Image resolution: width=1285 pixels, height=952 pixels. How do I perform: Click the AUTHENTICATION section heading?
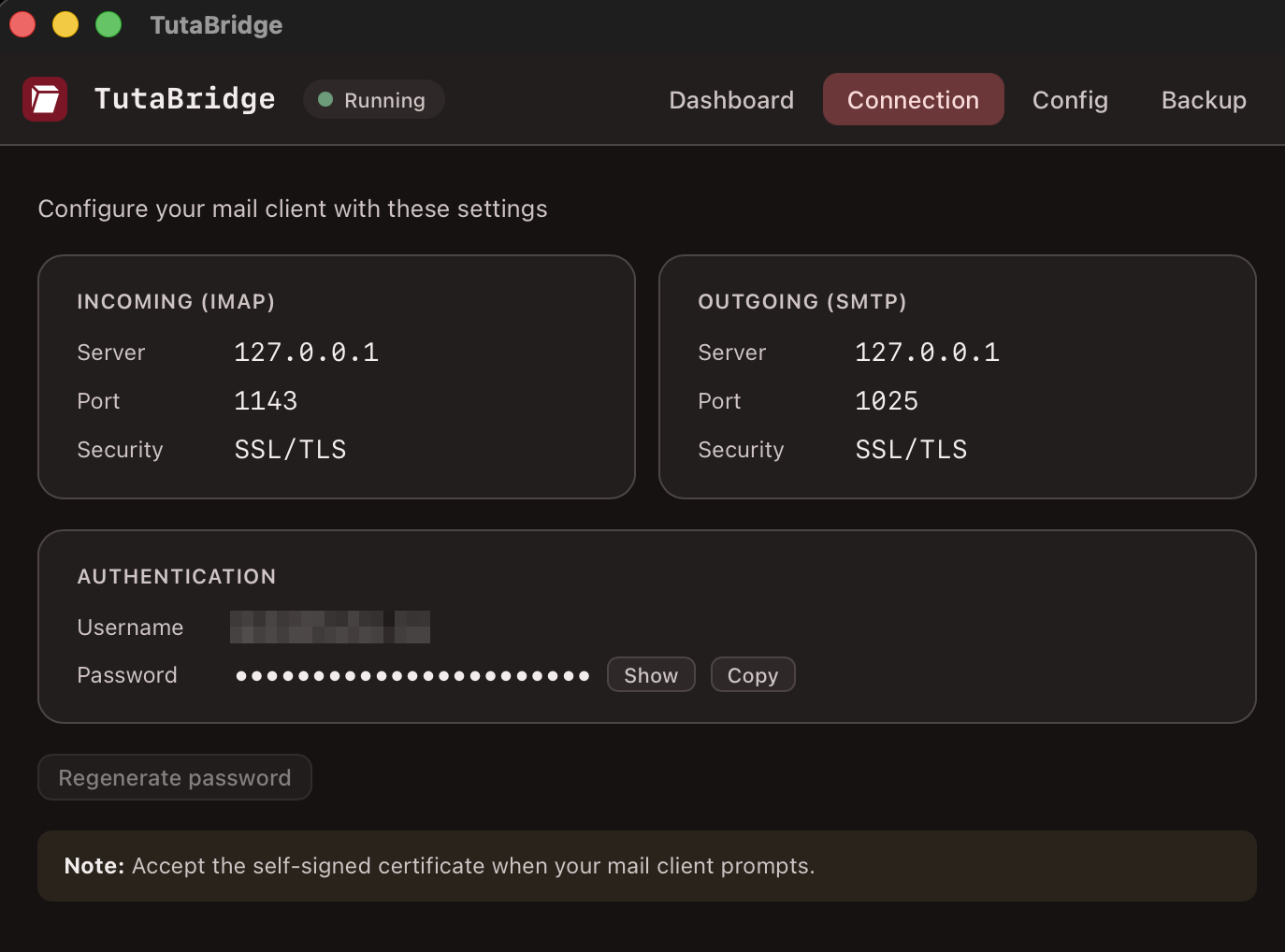pyautogui.click(x=177, y=576)
